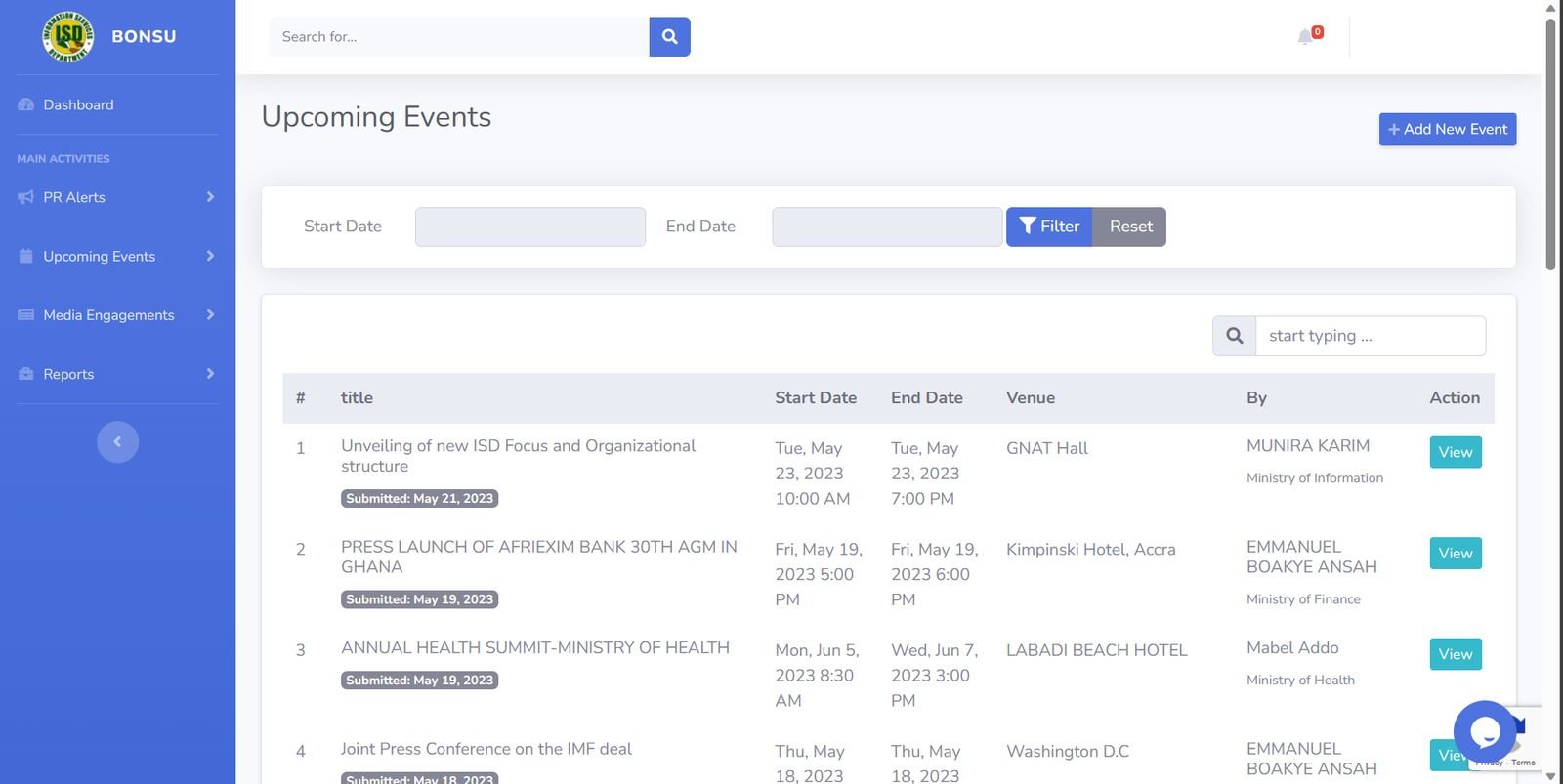Click the PR Alerts megaphone icon

26,197
